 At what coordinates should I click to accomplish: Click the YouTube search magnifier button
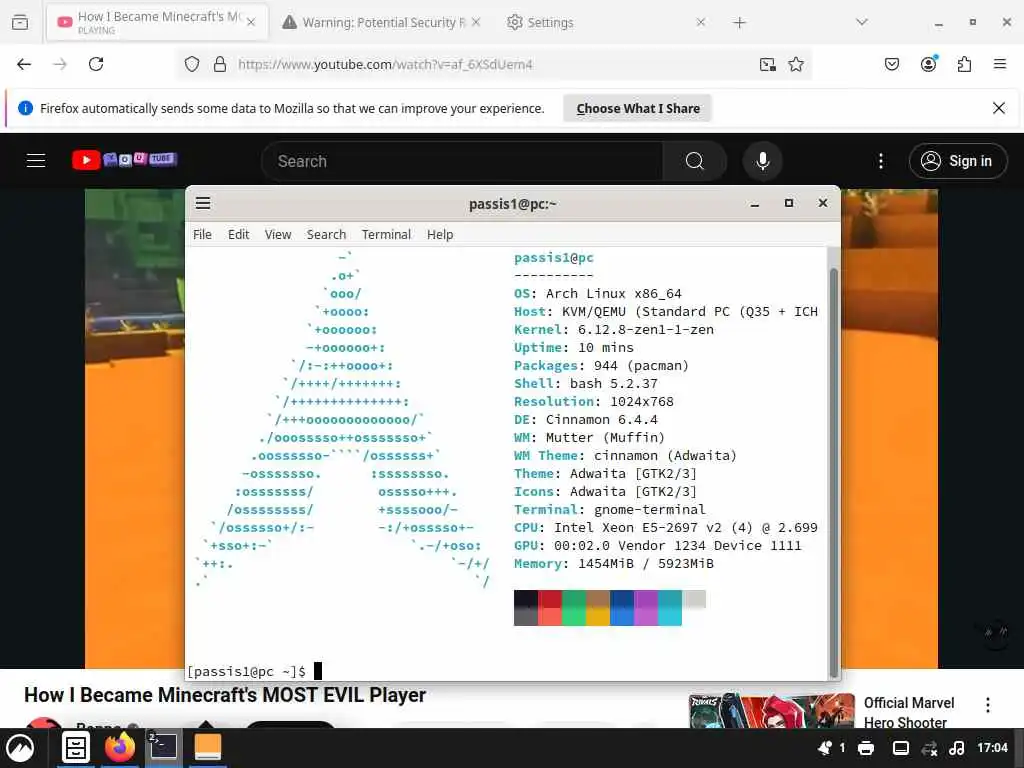pyautogui.click(x=694, y=161)
